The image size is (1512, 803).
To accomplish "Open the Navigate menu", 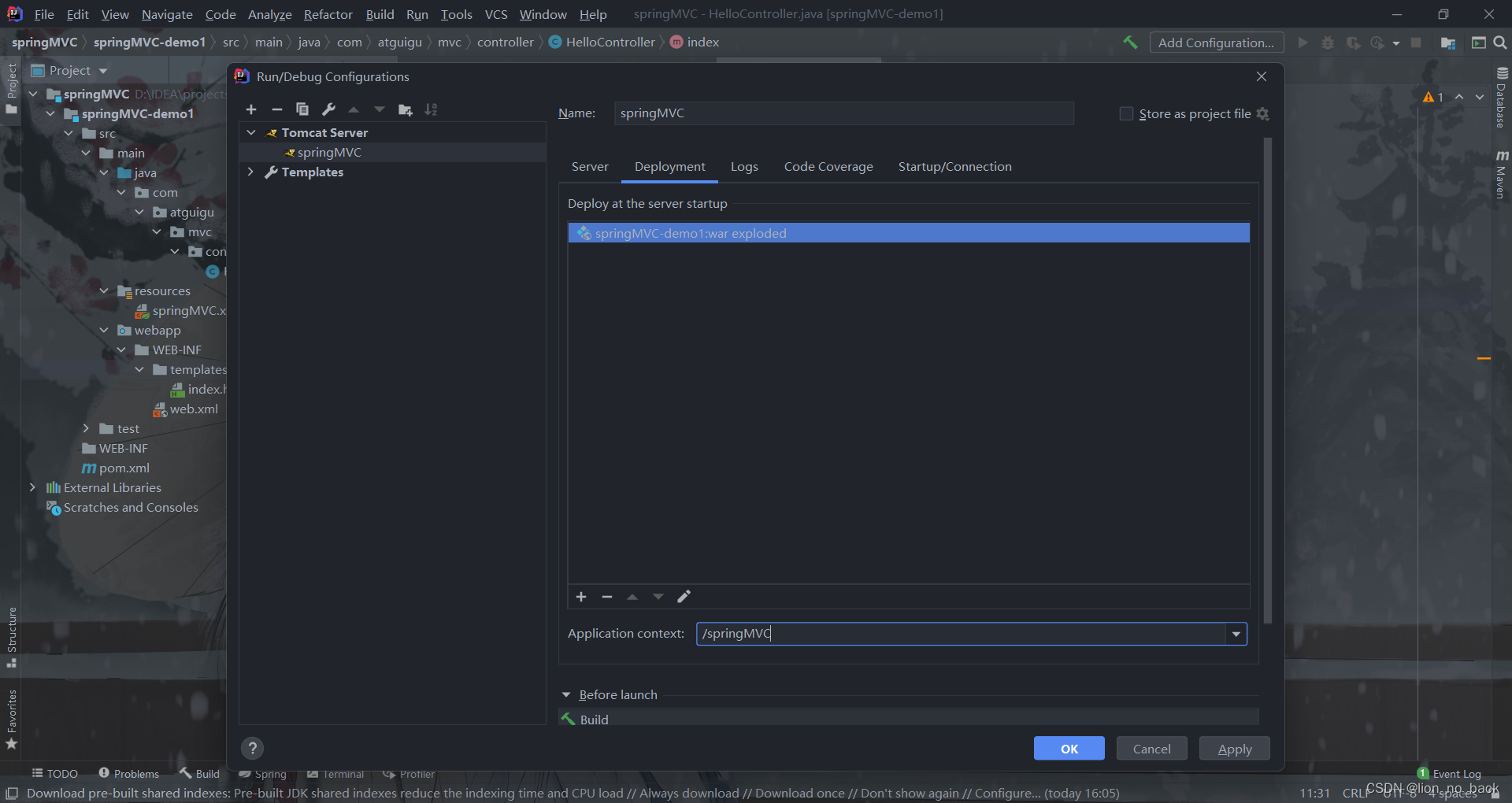I will coord(167,14).
